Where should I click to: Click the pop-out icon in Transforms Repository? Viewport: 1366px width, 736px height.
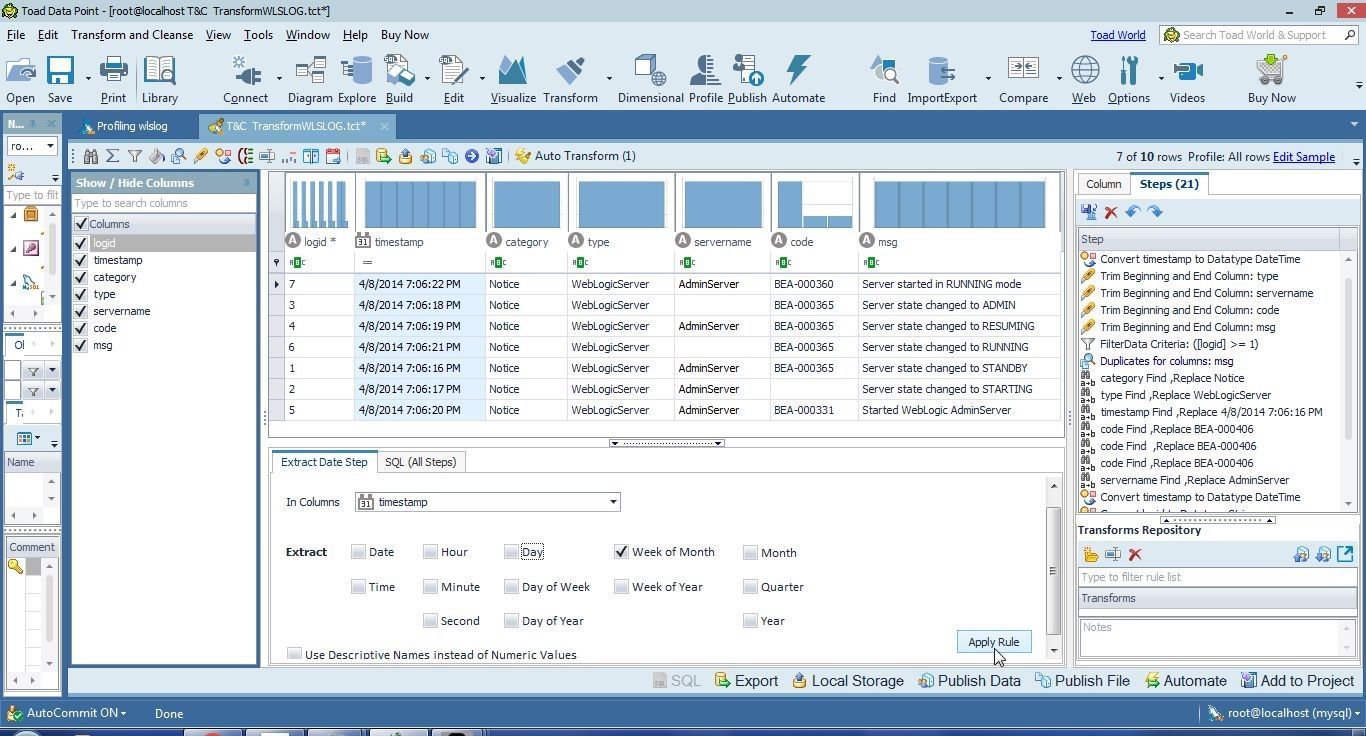1345,554
